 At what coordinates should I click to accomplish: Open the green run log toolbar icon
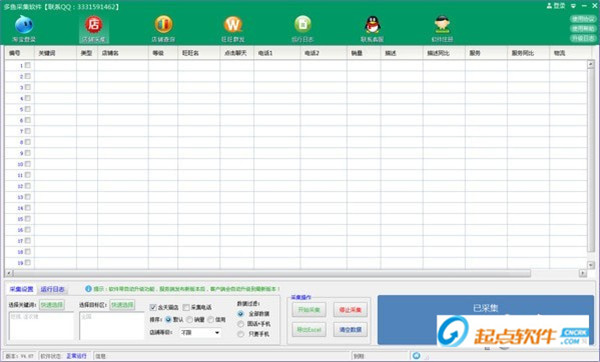pos(303,24)
